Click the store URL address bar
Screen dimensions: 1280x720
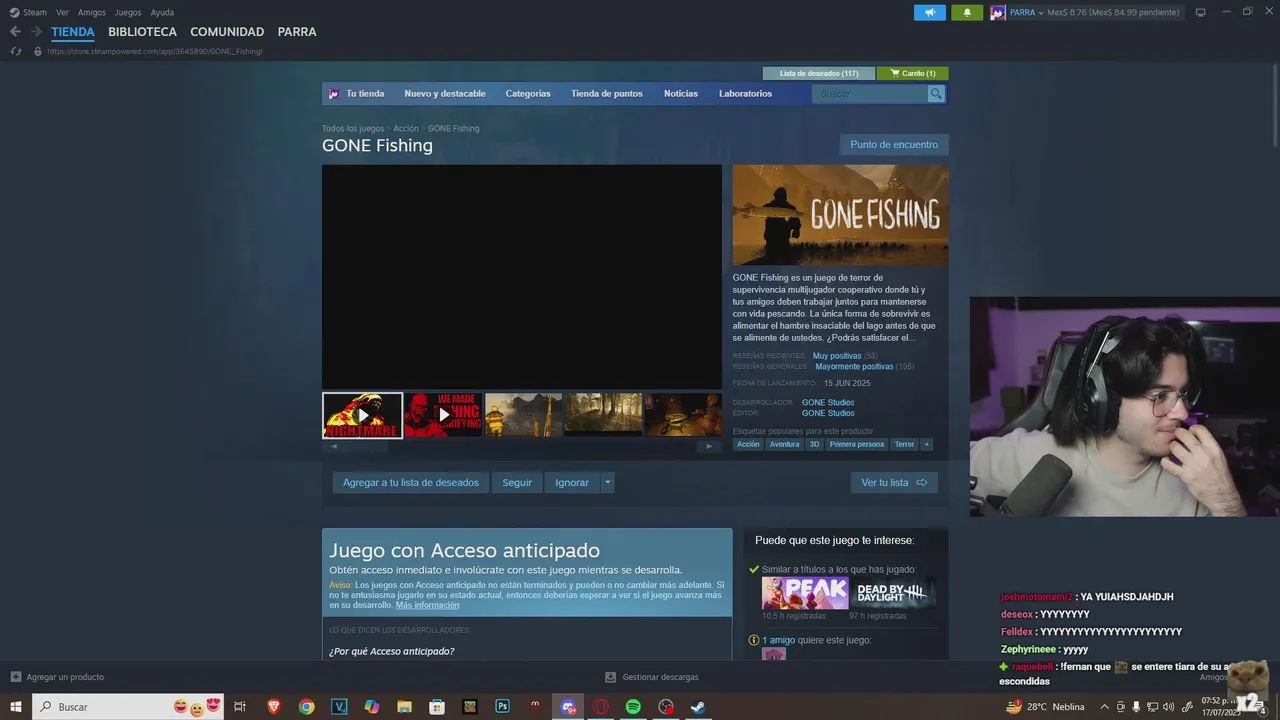[155, 51]
